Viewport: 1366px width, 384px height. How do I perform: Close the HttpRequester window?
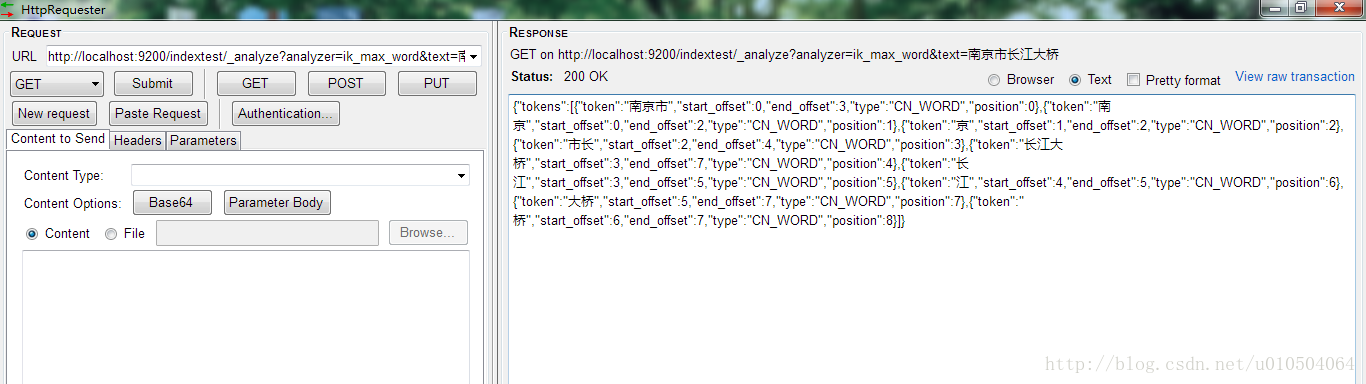(x=1338, y=7)
